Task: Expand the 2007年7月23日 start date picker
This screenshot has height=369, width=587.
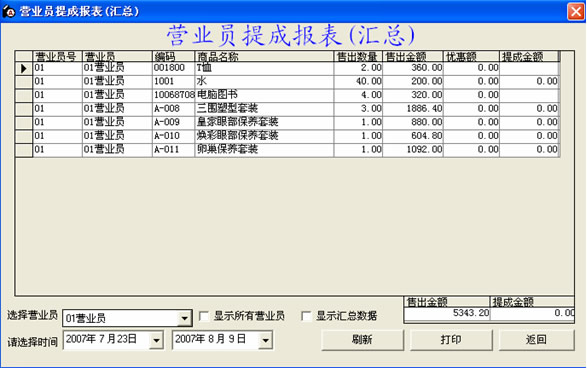Action: (x=156, y=340)
